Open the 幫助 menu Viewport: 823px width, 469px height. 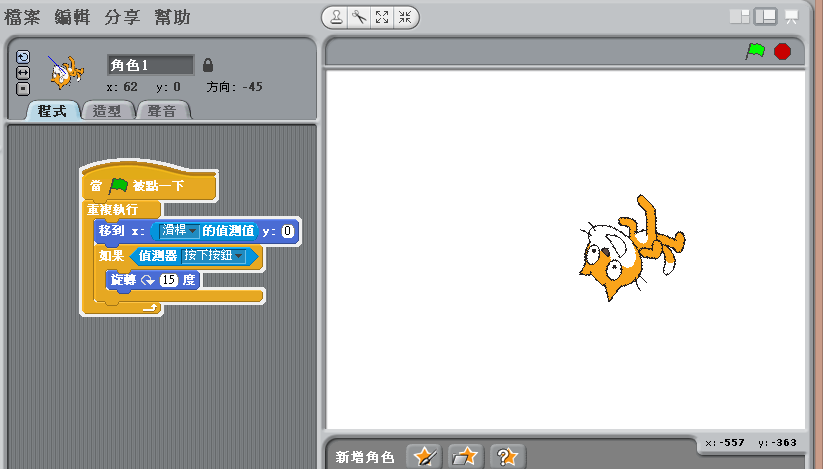(x=172, y=17)
